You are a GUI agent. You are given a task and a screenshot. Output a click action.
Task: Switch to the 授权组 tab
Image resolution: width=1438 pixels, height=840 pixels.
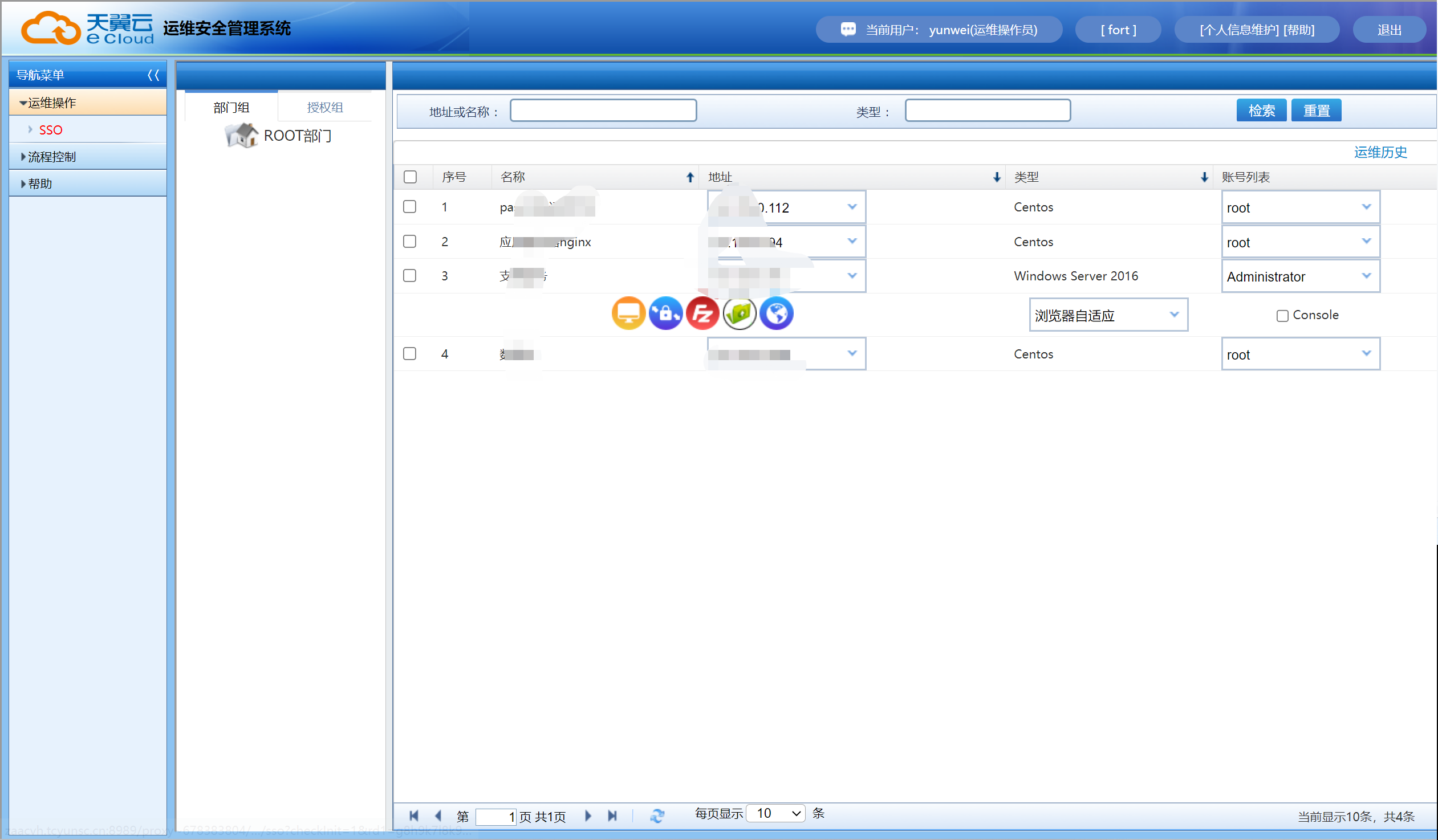pos(324,107)
